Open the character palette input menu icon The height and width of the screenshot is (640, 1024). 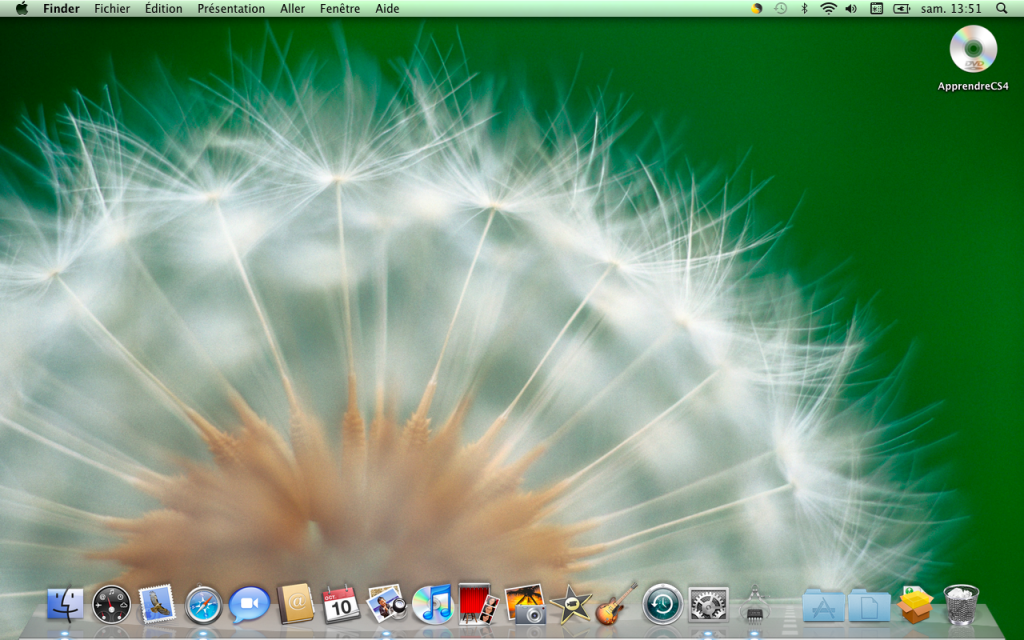tap(877, 8)
